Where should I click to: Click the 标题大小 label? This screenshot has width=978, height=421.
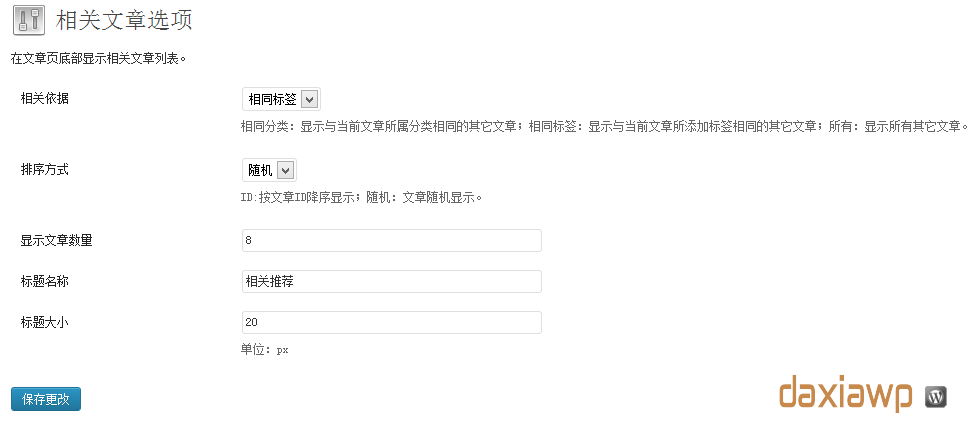[x=45, y=322]
